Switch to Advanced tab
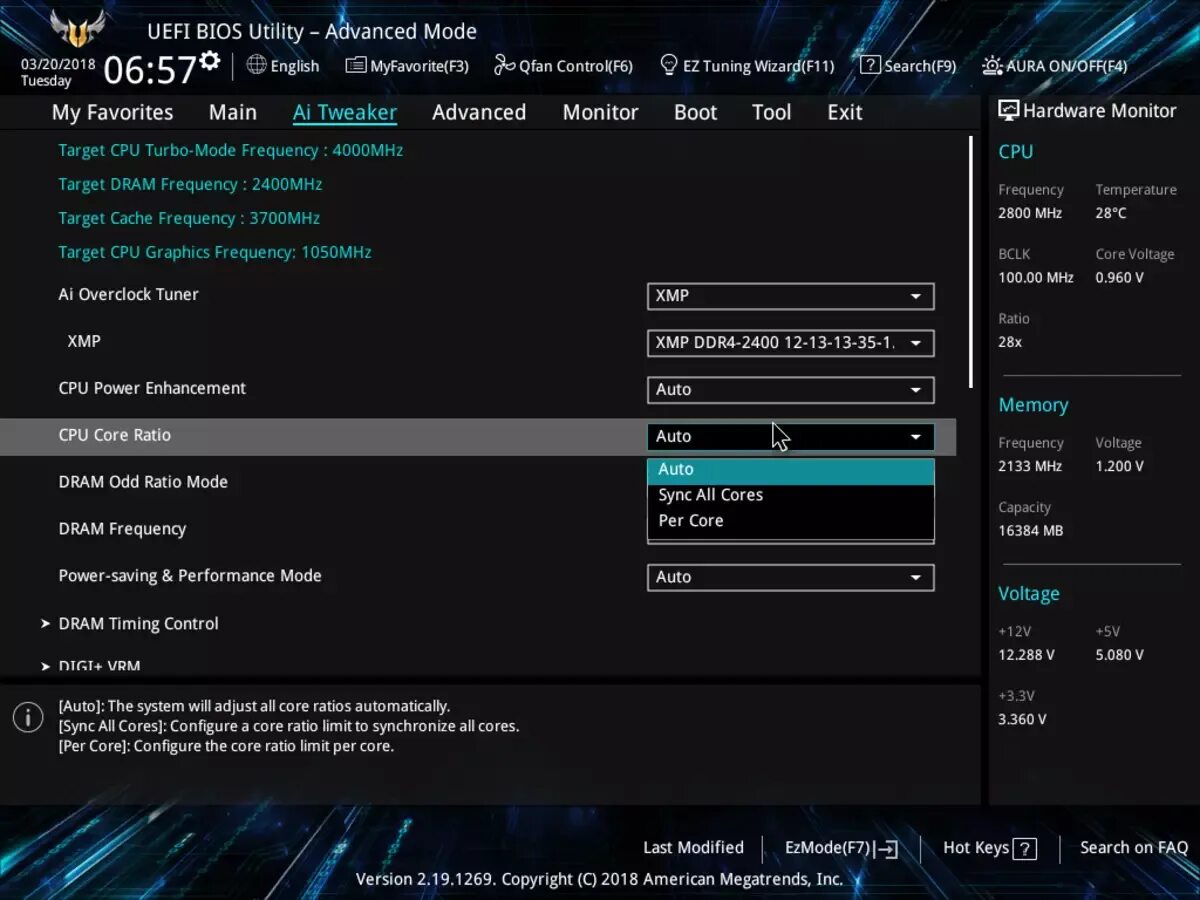1200x900 pixels. [x=479, y=112]
